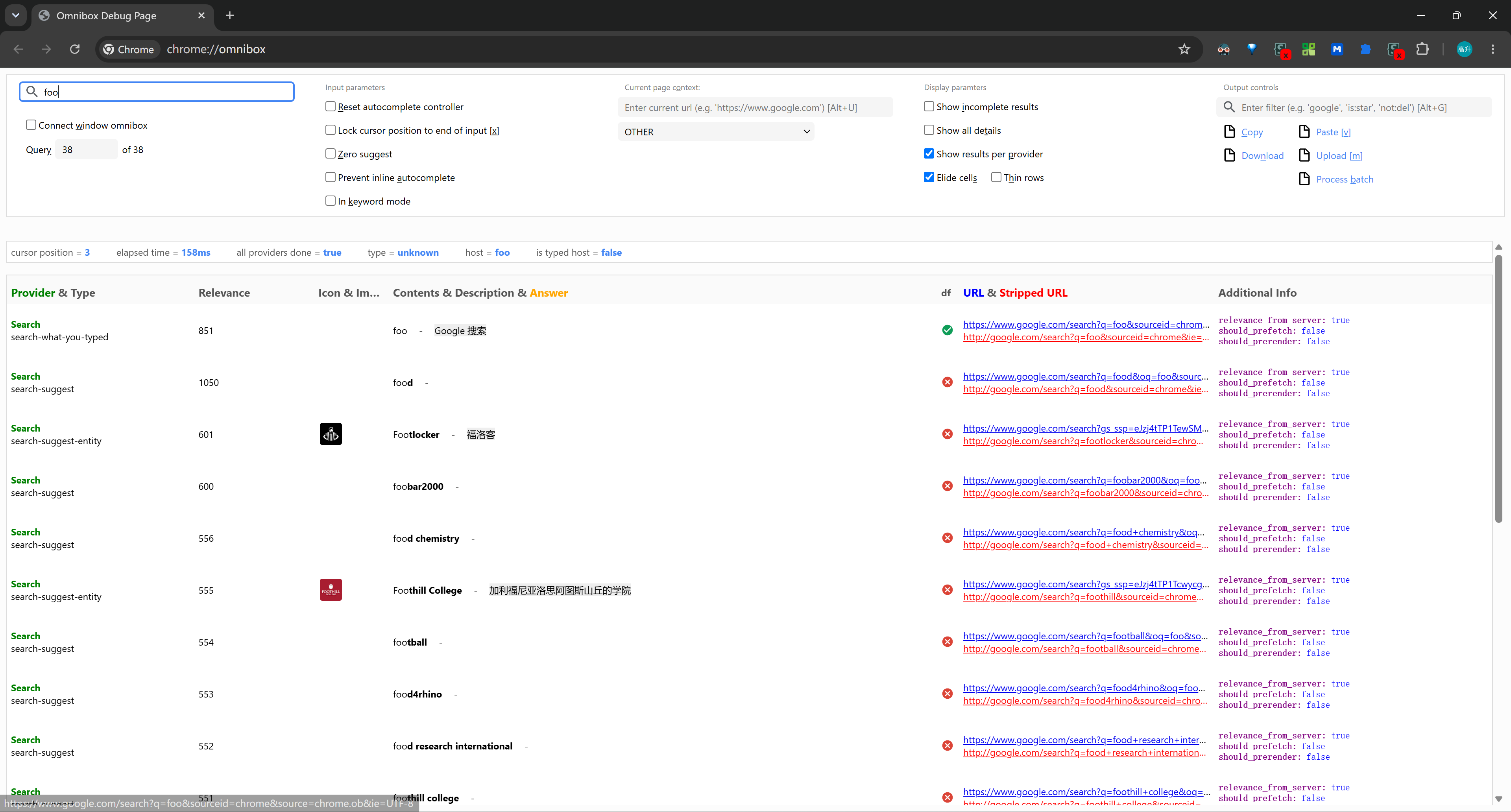1511x812 pixels.
Task: Check Show all details
Action: pyautogui.click(x=929, y=130)
